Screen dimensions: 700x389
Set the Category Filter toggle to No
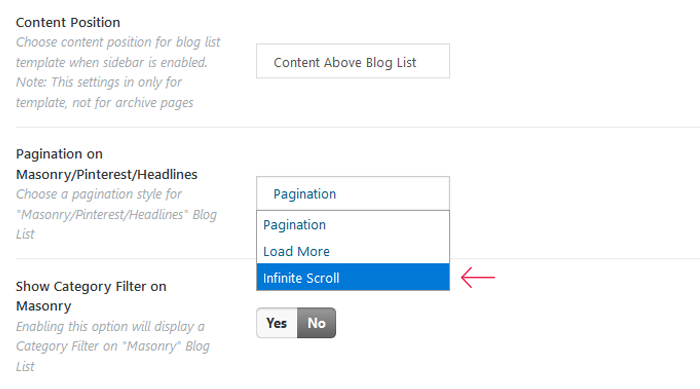pos(317,322)
